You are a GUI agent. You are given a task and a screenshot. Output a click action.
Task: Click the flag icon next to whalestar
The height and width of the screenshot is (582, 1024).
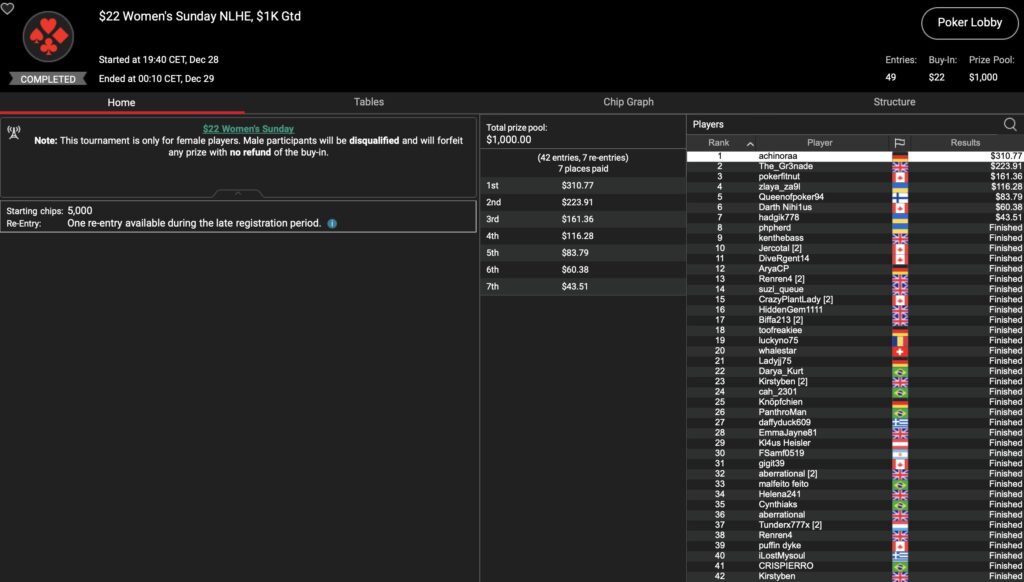(899, 351)
